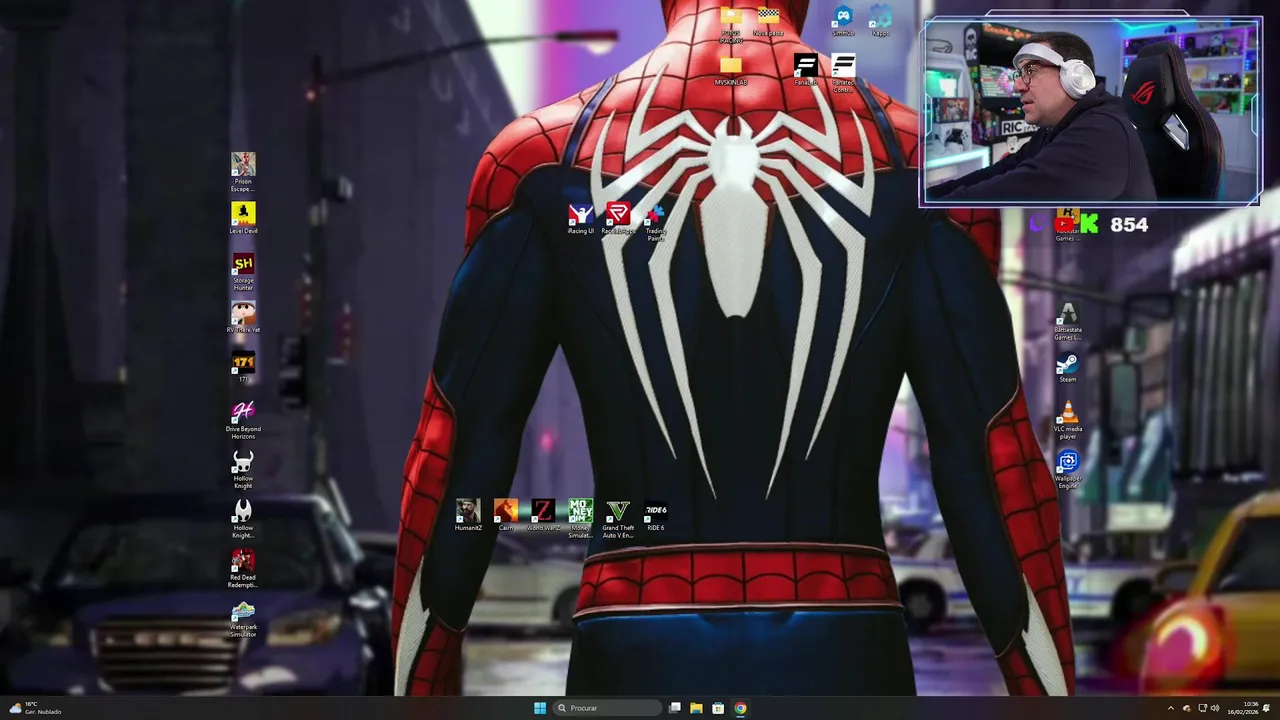
Task: Open the Prison Escape game shortcut
Action: click(243, 172)
